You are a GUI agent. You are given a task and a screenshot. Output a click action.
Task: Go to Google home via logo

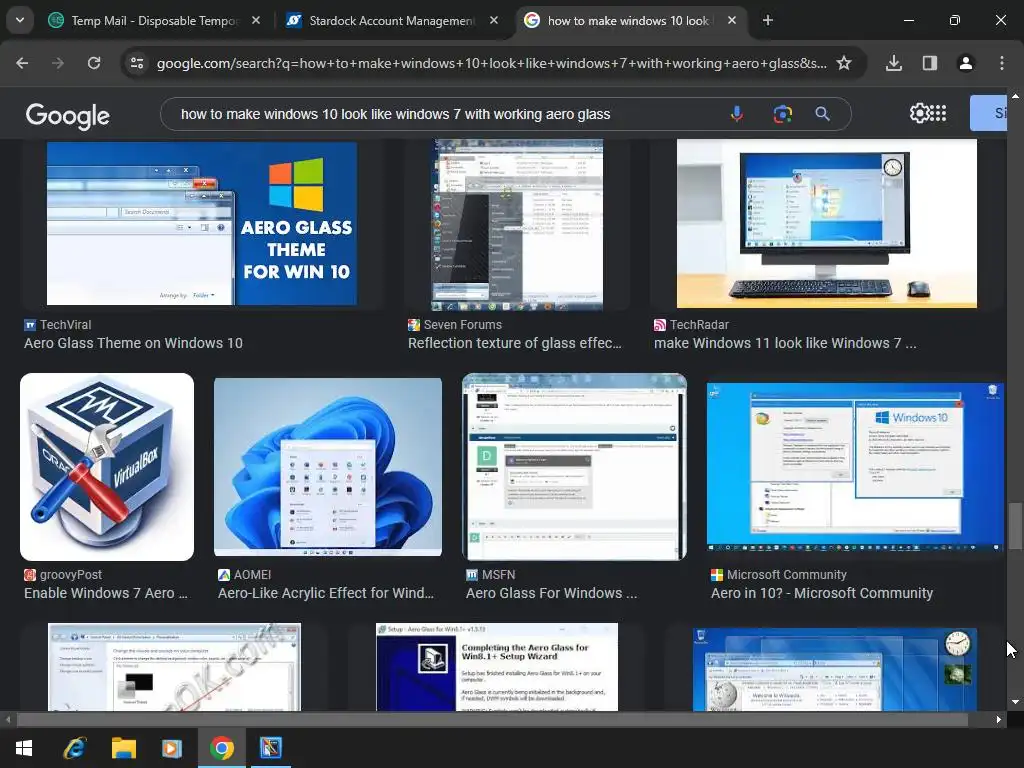click(68, 116)
